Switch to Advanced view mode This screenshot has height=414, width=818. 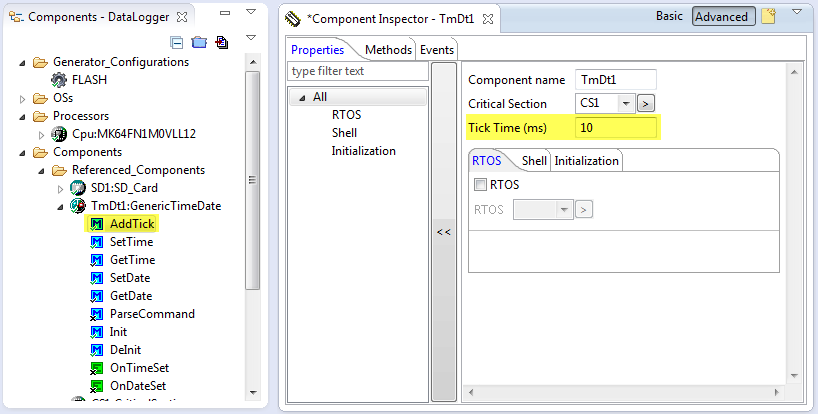(721, 16)
